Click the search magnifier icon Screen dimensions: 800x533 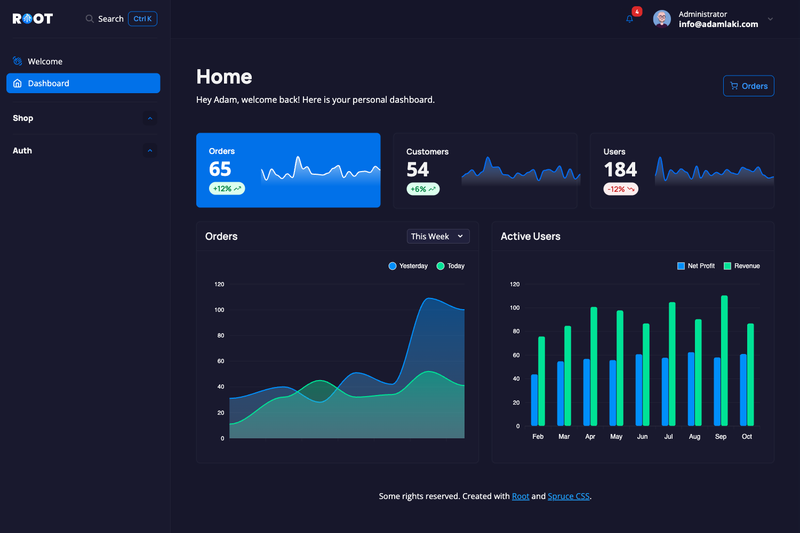pyautogui.click(x=89, y=19)
